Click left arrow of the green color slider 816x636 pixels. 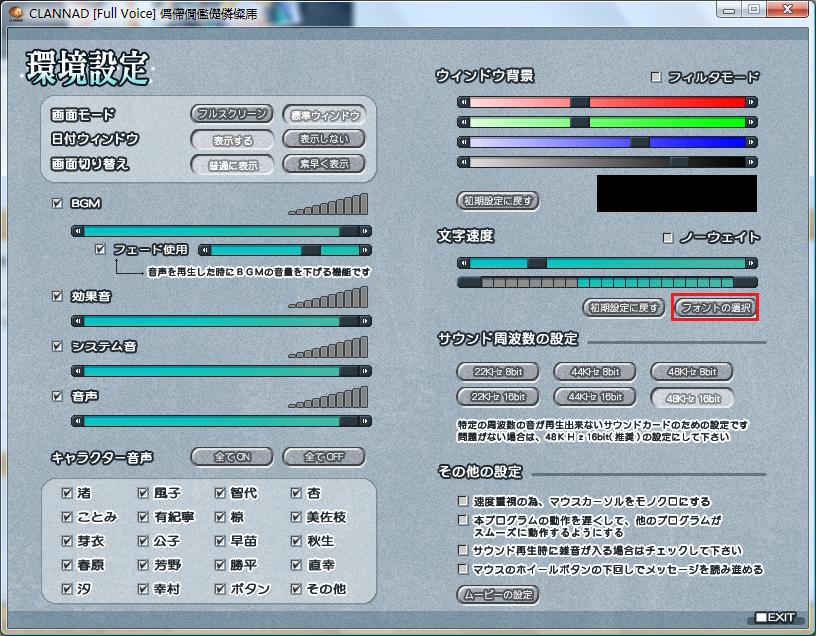pos(464,122)
